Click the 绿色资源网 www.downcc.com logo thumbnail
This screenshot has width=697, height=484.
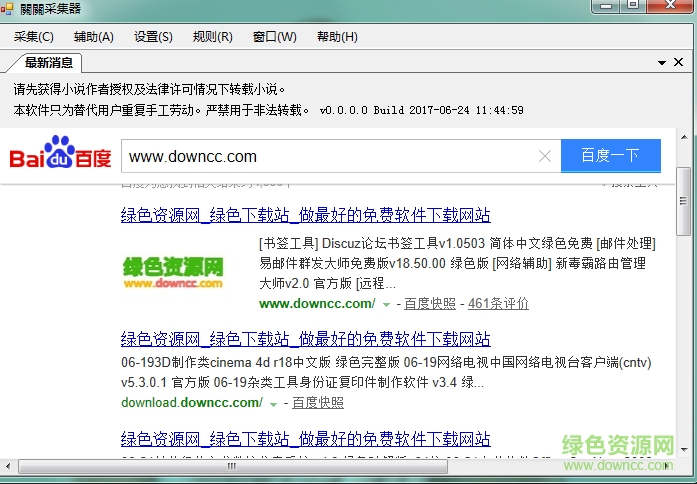coord(173,272)
